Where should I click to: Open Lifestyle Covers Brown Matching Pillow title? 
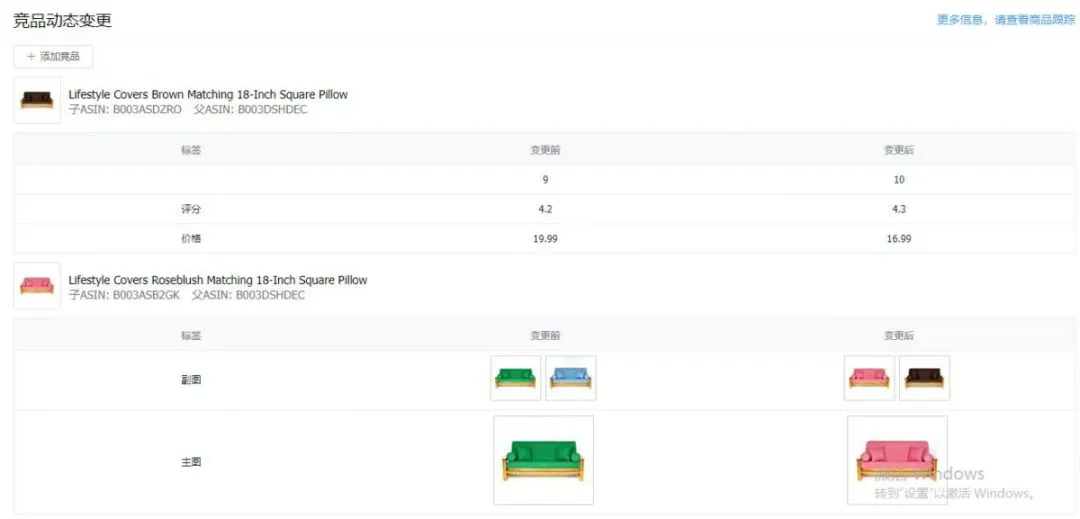(x=208, y=94)
